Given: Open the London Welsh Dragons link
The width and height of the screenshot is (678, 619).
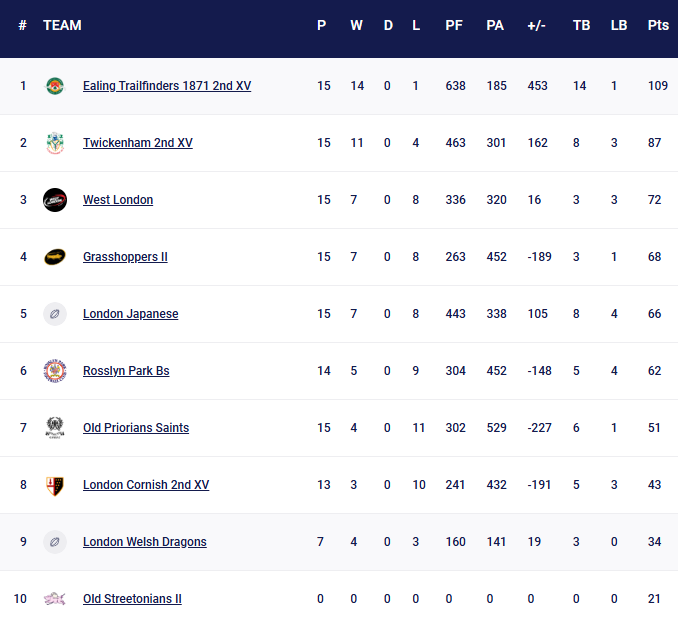Looking at the screenshot, I should point(145,542).
